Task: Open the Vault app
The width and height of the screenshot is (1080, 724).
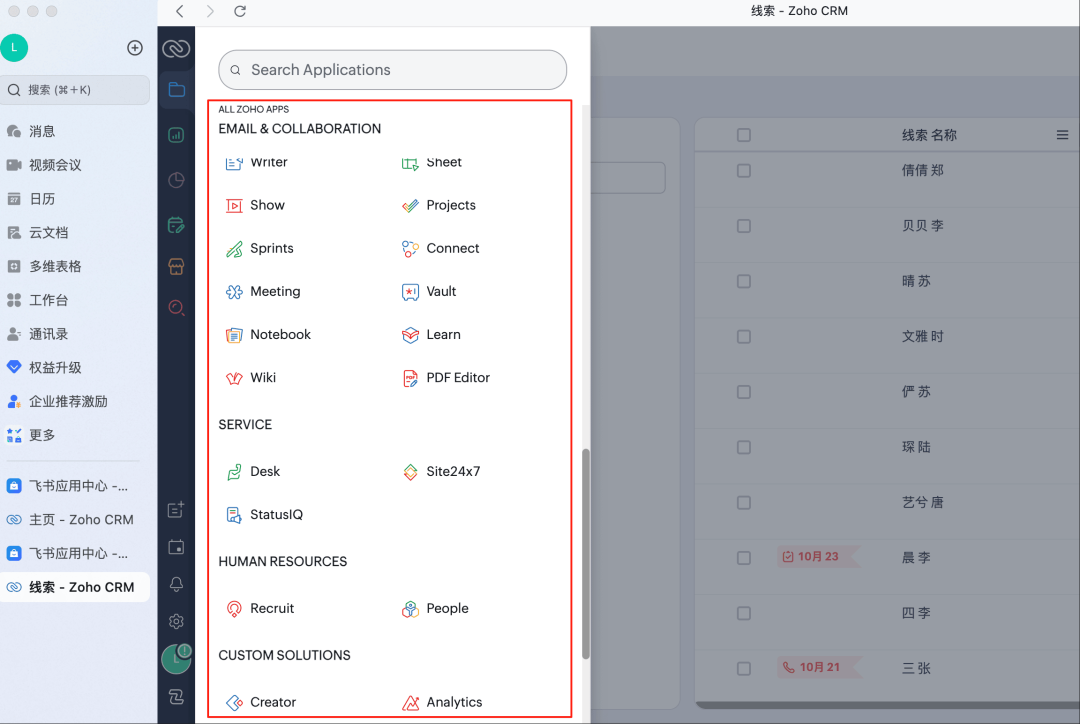Action: point(428,291)
